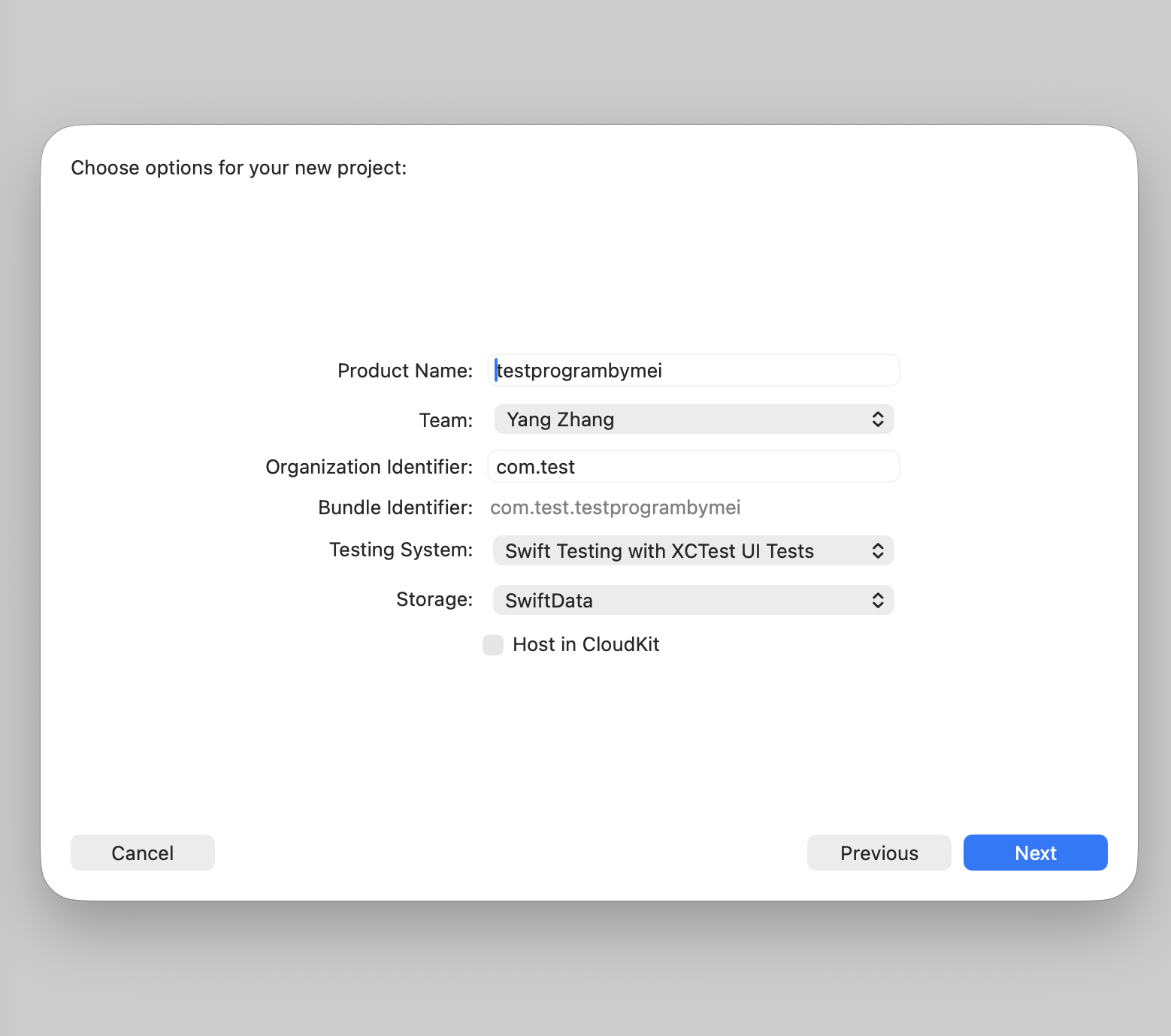Viewport: 1171px width, 1036px height.
Task: Go back with the Previous button
Action: coord(879,853)
